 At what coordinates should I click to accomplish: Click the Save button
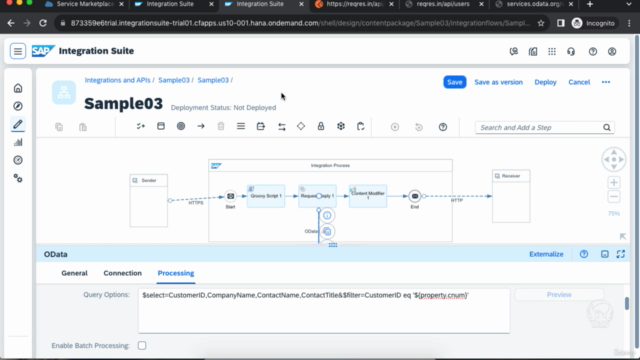coord(455,82)
